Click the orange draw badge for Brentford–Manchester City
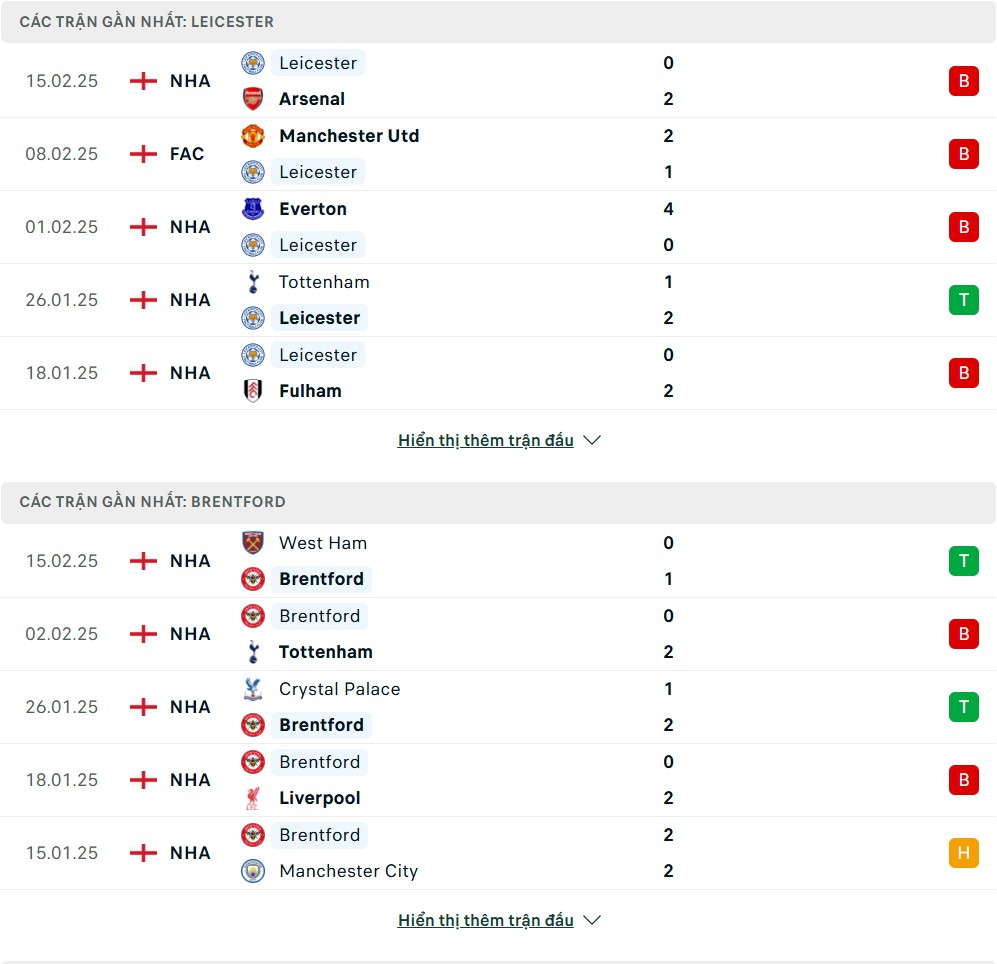Image resolution: width=997 pixels, height=964 pixels. tap(963, 853)
